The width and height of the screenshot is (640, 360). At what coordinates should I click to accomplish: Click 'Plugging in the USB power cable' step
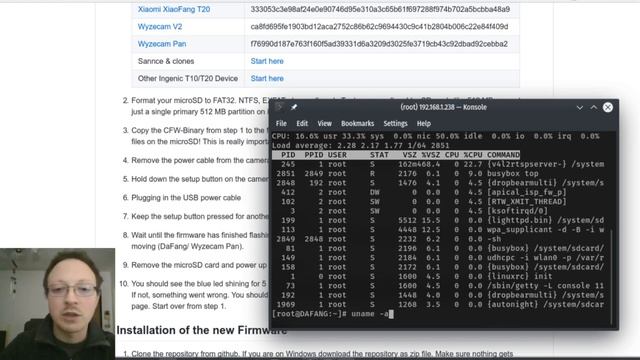tap(186, 198)
